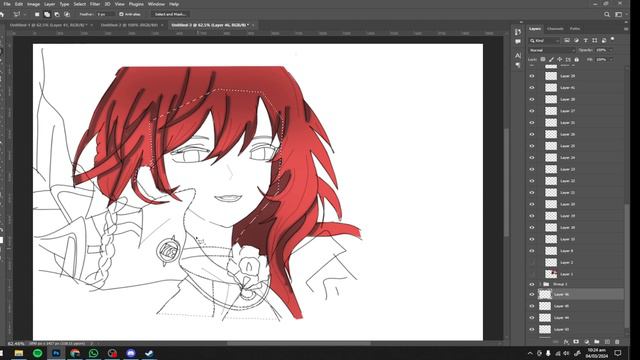
Task: Create new fill or adjustment layer icon
Action: 587,342
